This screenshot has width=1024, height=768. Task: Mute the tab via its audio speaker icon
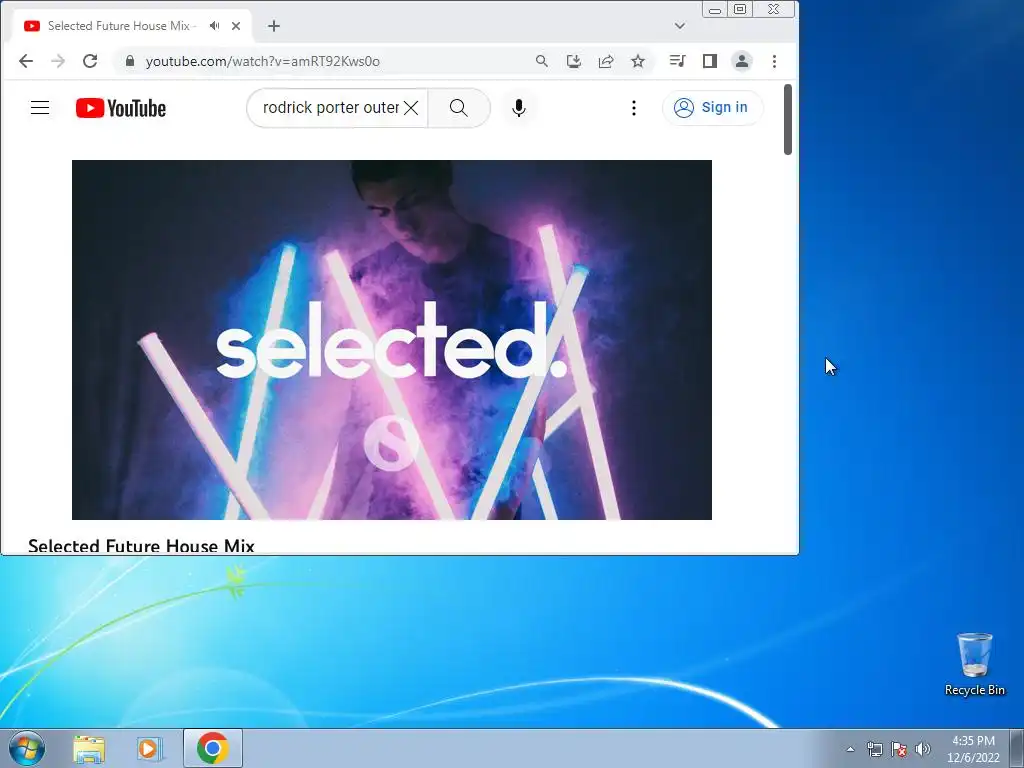pos(214,26)
